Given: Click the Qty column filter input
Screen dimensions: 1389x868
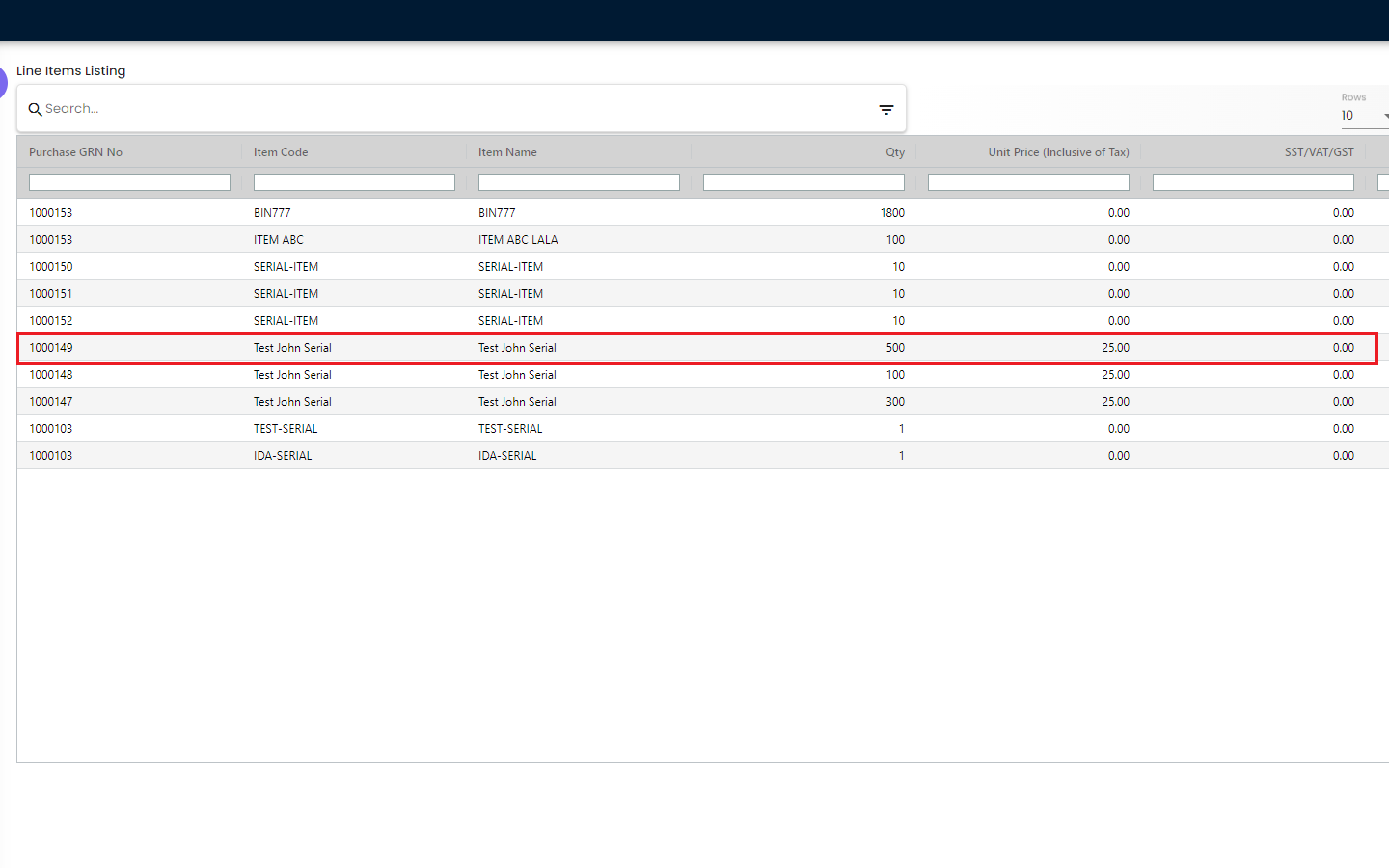Looking at the screenshot, I should [x=803, y=182].
